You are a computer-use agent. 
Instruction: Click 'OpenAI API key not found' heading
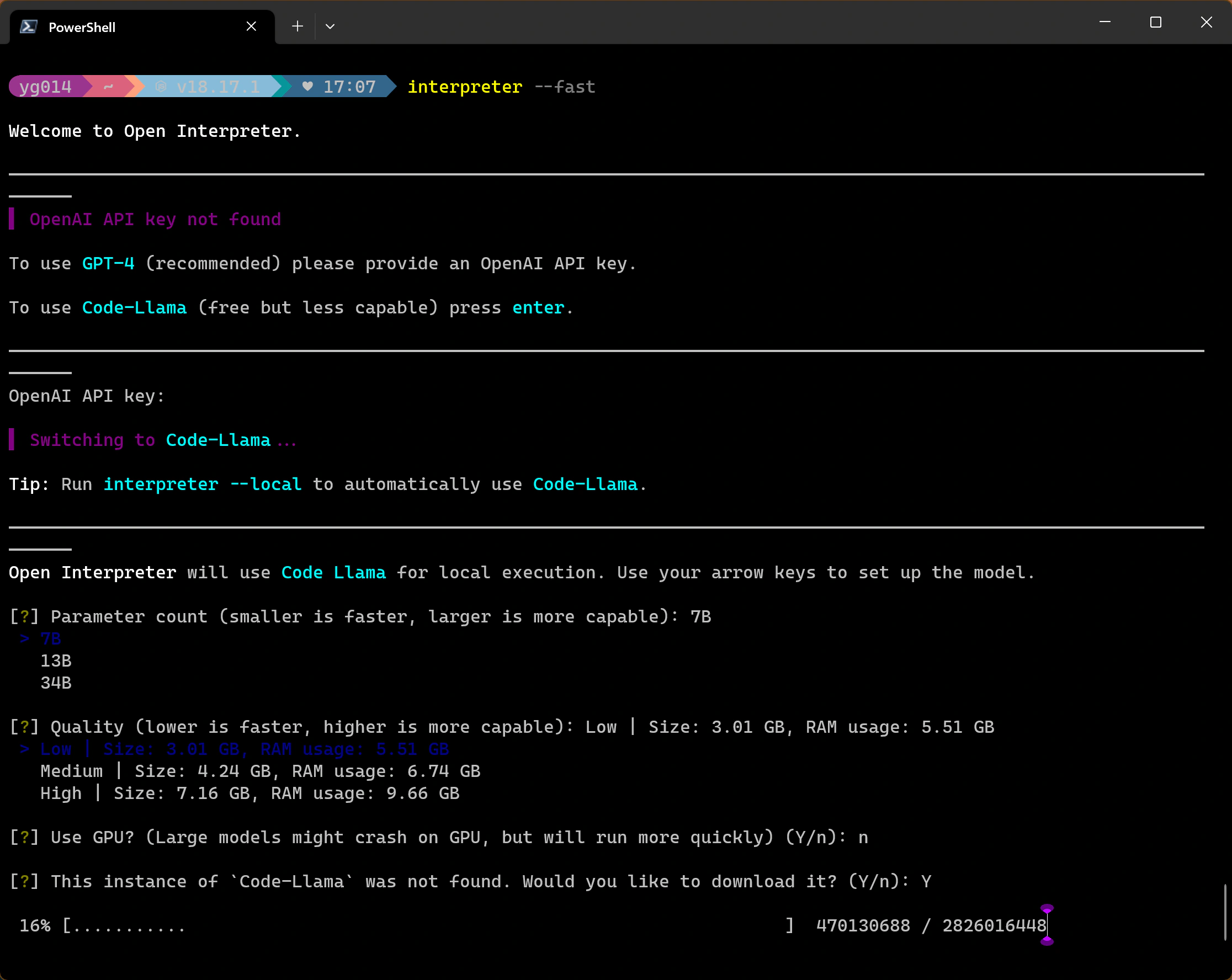pos(155,219)
